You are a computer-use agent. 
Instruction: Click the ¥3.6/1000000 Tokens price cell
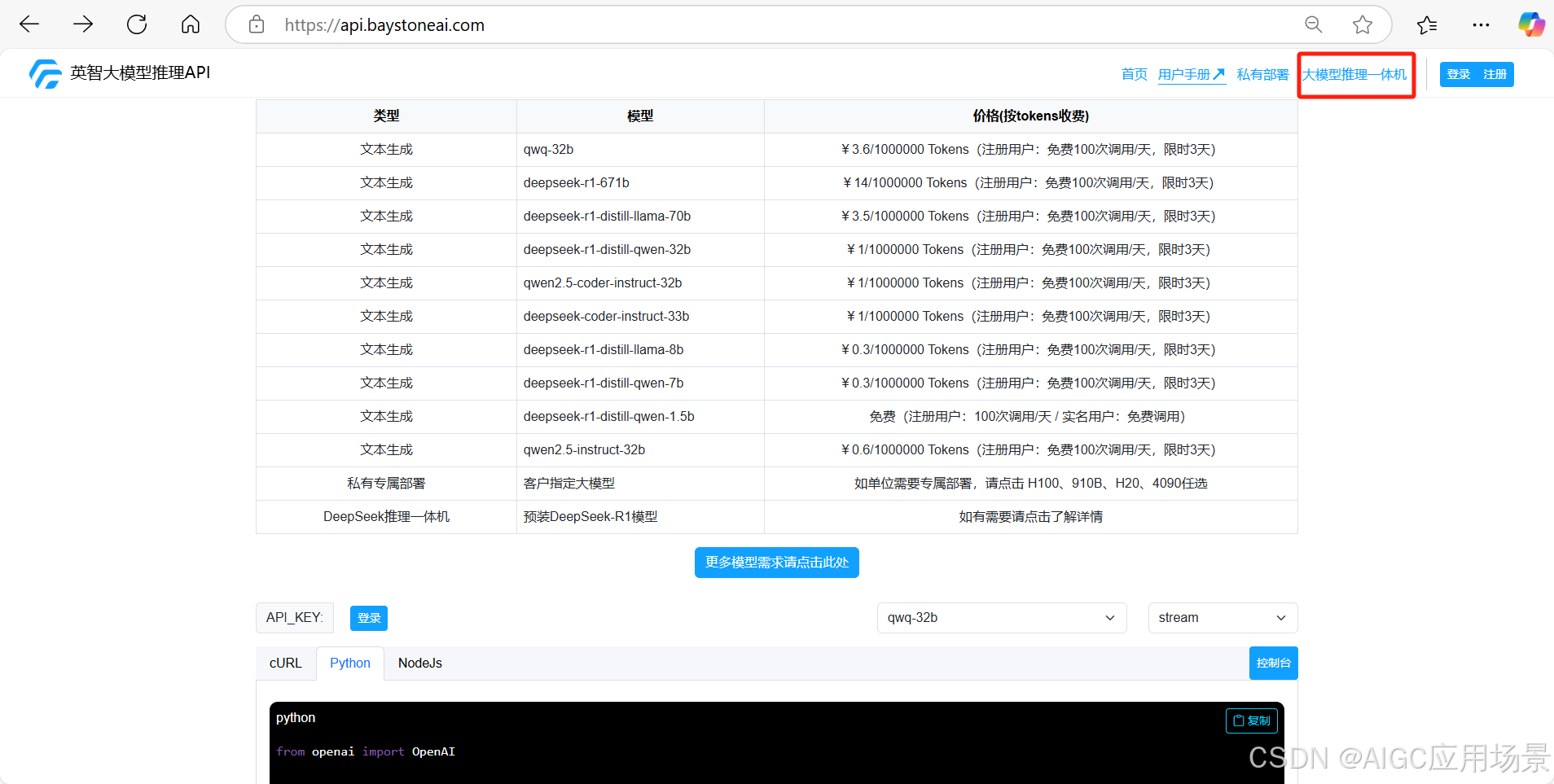1031,150
